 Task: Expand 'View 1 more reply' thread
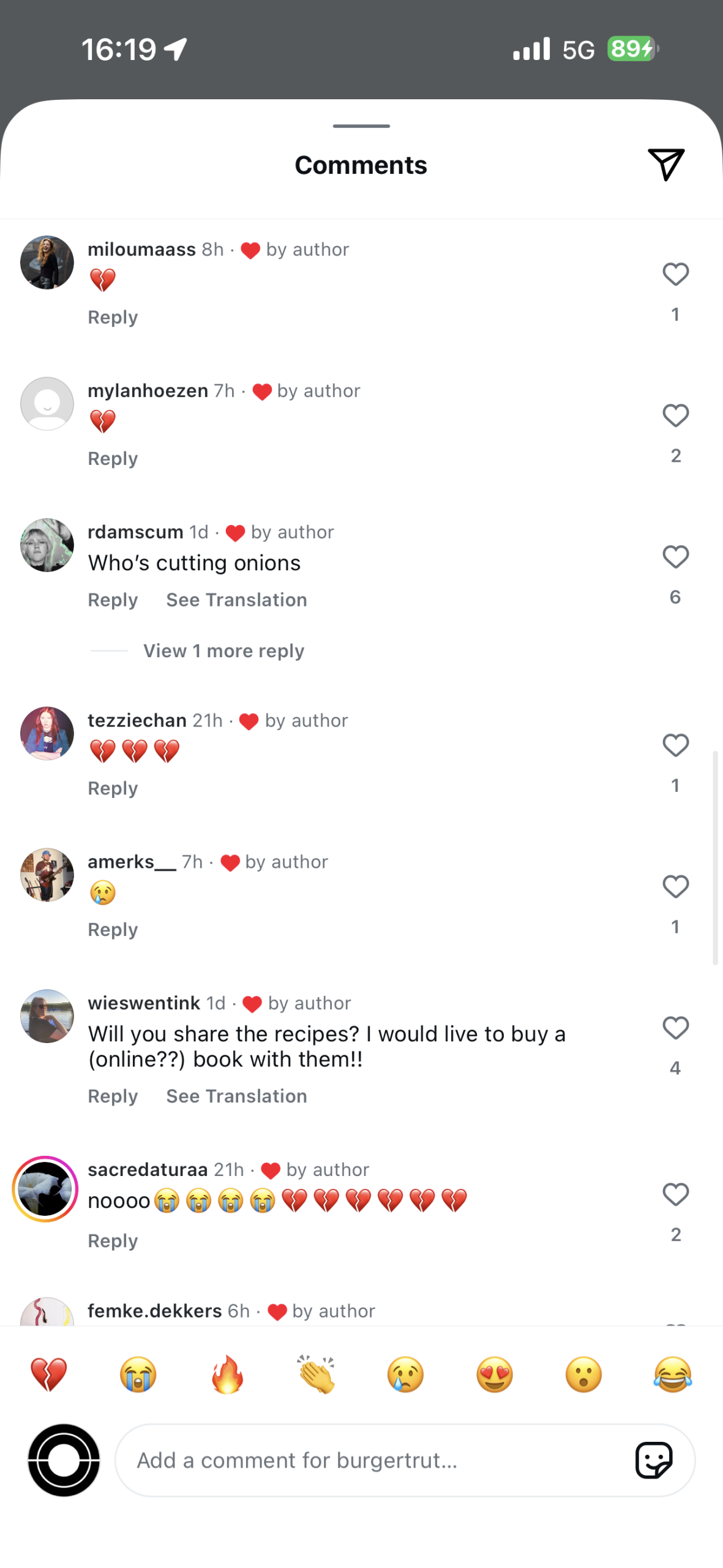click(223, 650)
